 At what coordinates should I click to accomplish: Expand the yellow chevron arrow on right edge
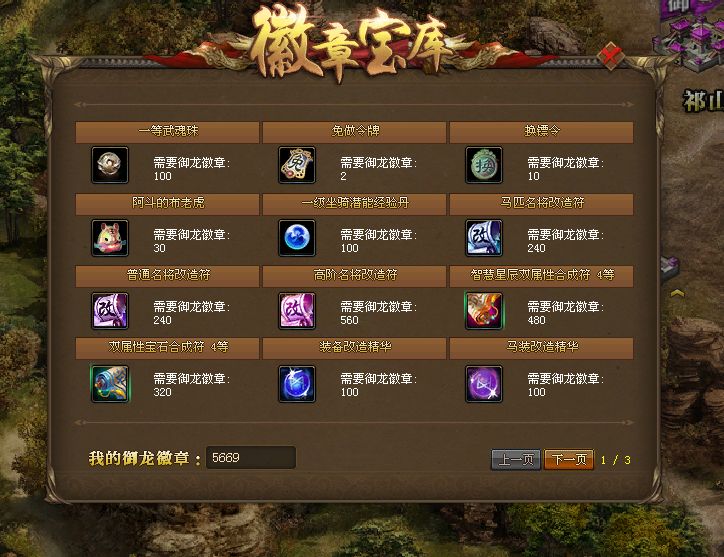(x=677, y=293)
